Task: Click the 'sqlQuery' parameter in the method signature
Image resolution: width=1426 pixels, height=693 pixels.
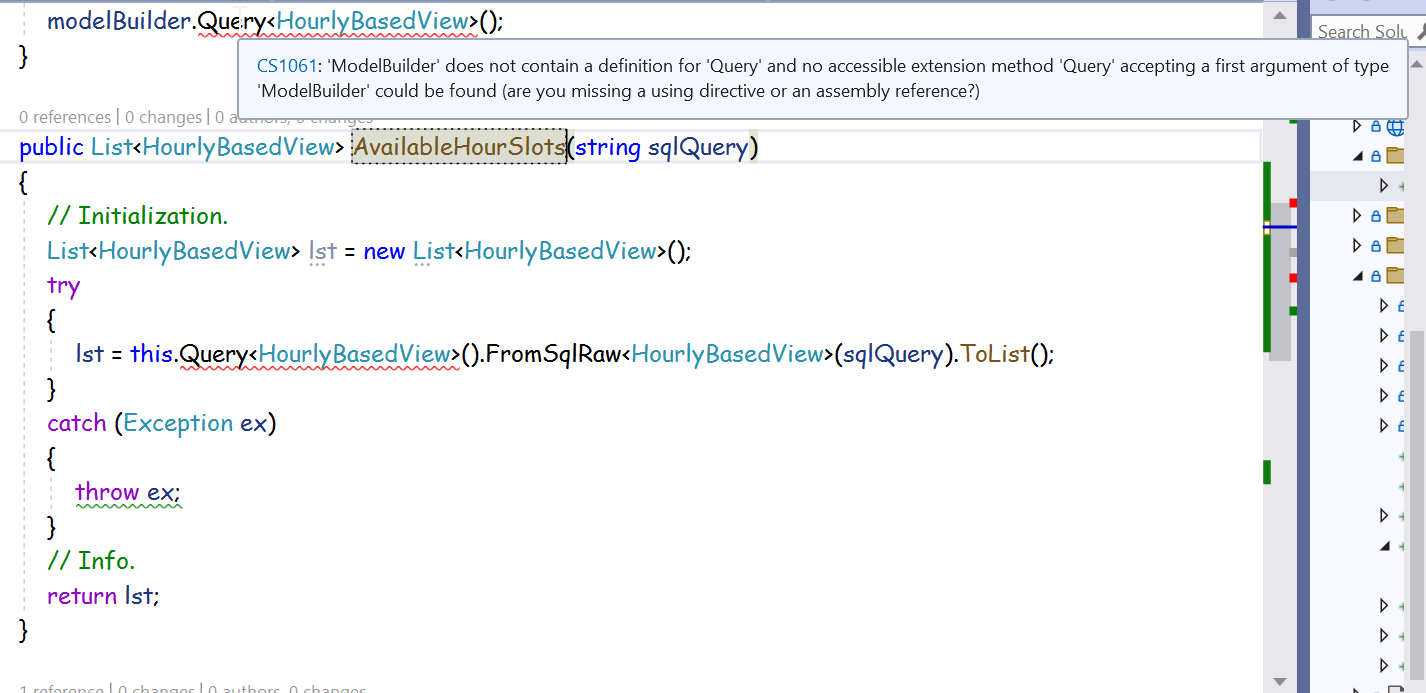Action: [698, 148]
